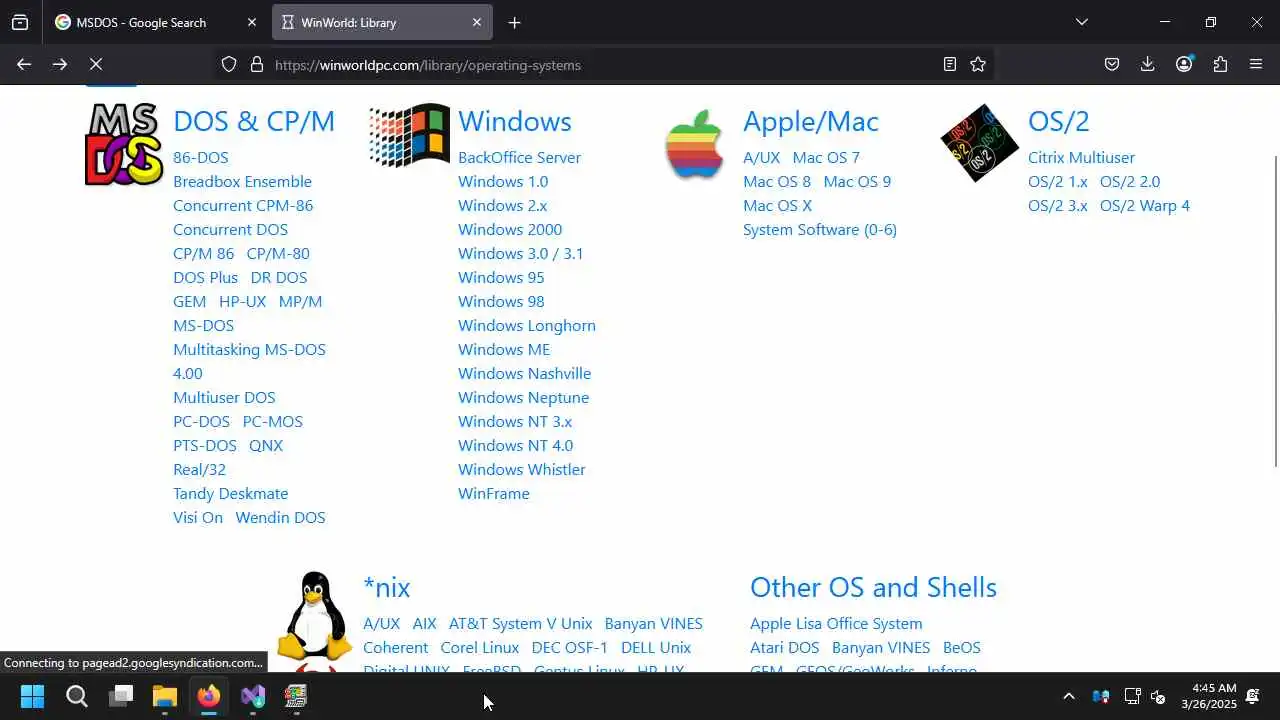The image size is (1280, 720).
Task: Open the Firefox extensions puzzle icon
Action: pyautogui.click(x=1220, y=64)
